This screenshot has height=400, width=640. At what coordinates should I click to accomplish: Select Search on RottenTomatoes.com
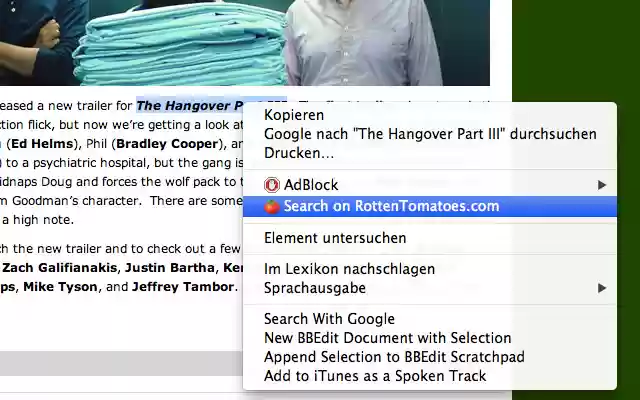pyautogui.click(x=430, y=206)
